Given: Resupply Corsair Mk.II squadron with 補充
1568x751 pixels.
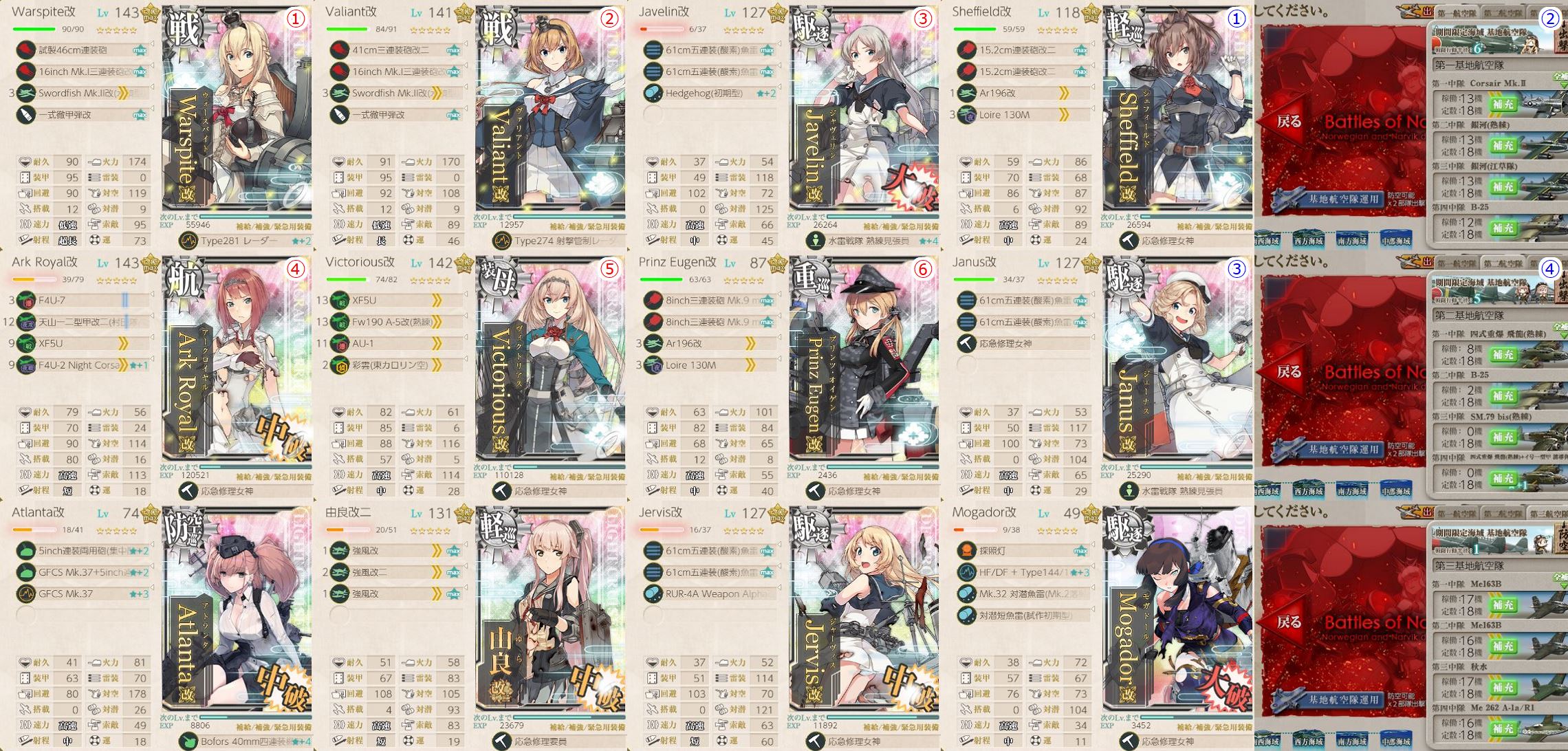Looking at the screenshot, I should click(x=1503, y=105).
